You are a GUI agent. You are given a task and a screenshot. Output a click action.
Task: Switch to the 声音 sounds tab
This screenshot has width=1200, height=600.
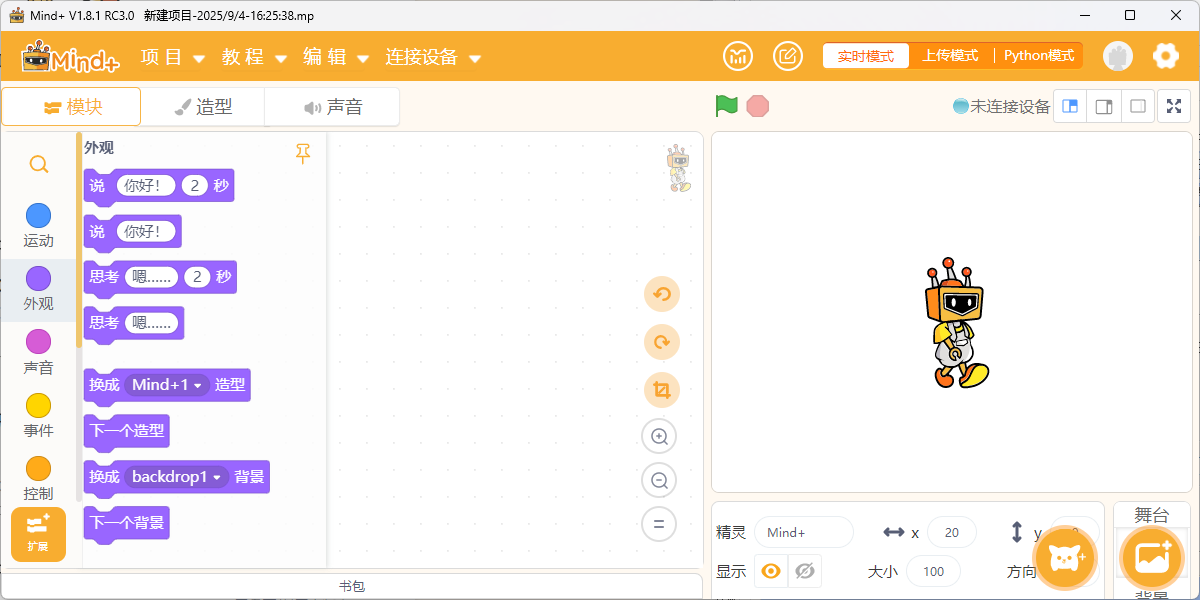333,107
